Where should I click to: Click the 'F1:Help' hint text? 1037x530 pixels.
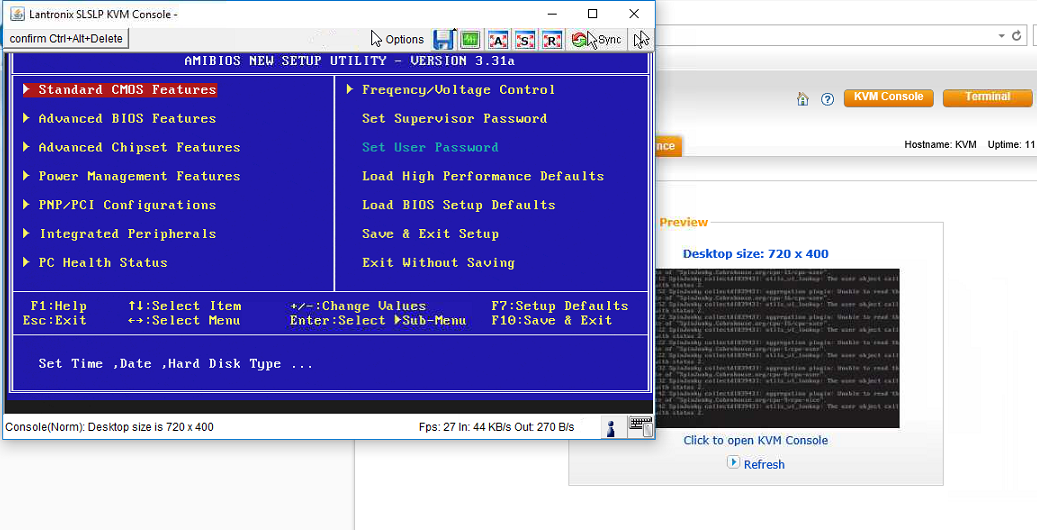point(58,306)
